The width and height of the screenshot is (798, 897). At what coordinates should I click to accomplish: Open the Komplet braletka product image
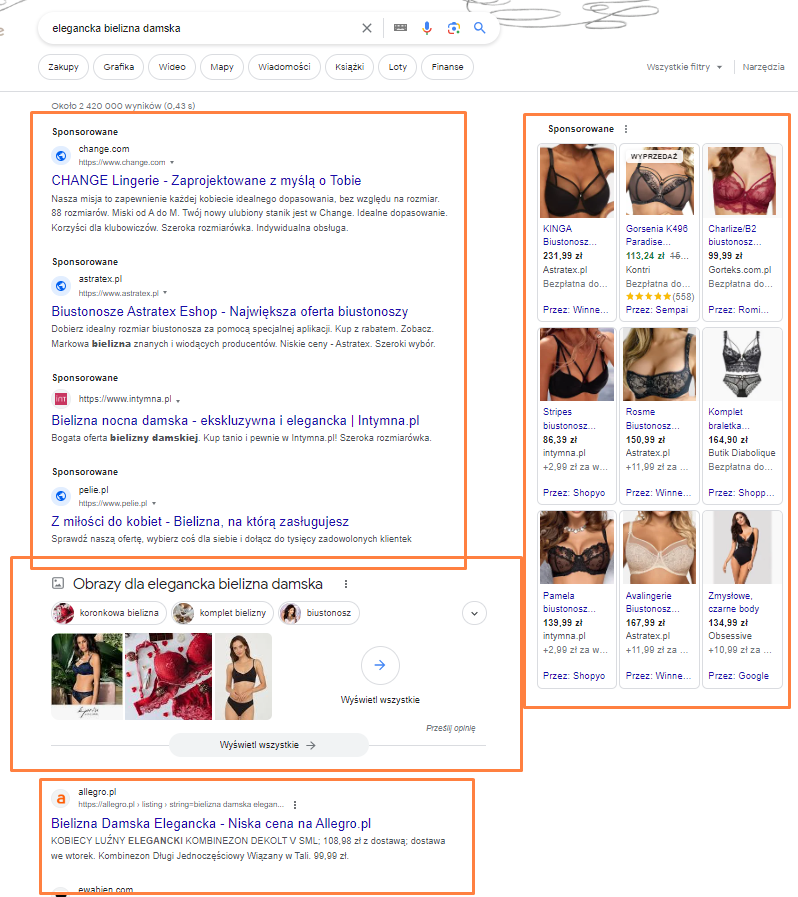(742, 364)
